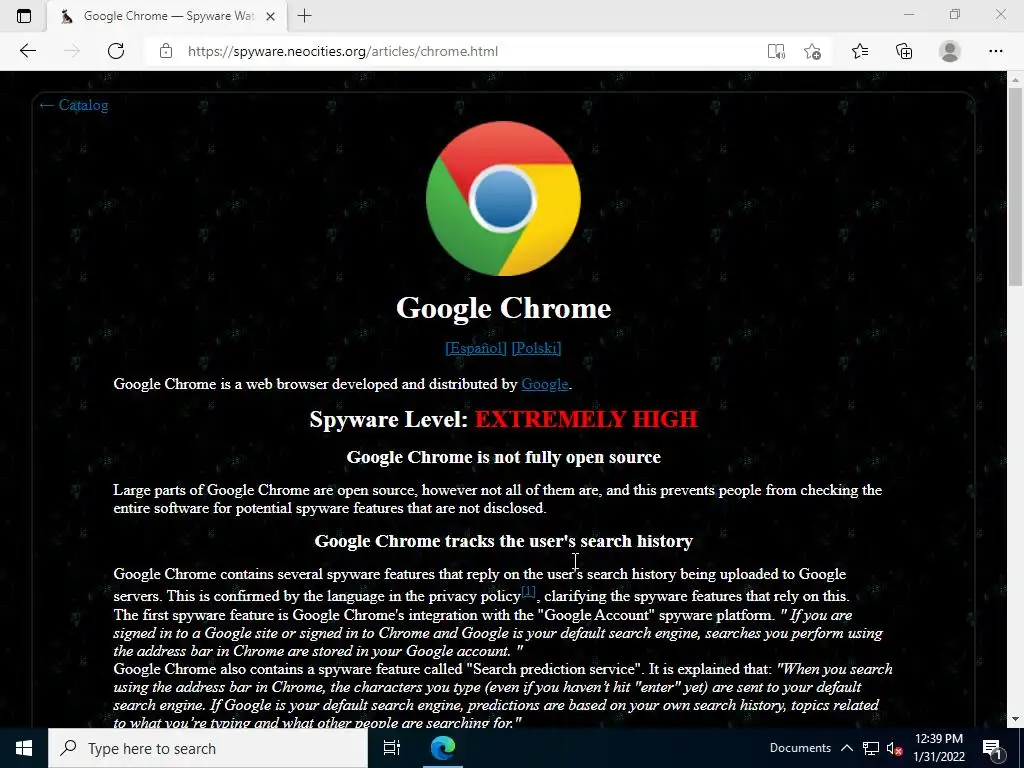
Task: Switch to the Polski translation
Action: (x=536, y=348)
